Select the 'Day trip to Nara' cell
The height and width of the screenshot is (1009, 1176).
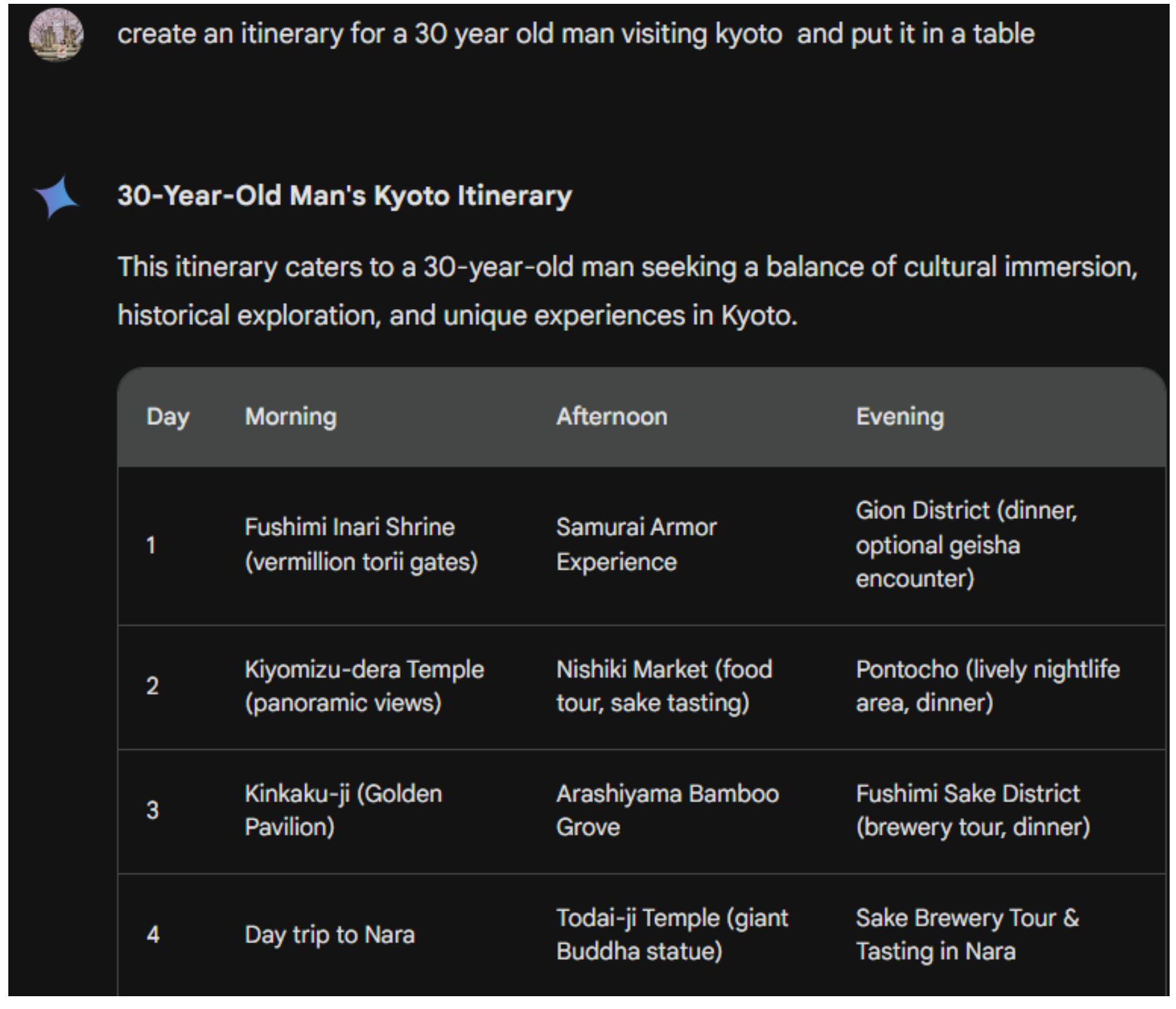[330, 935]
